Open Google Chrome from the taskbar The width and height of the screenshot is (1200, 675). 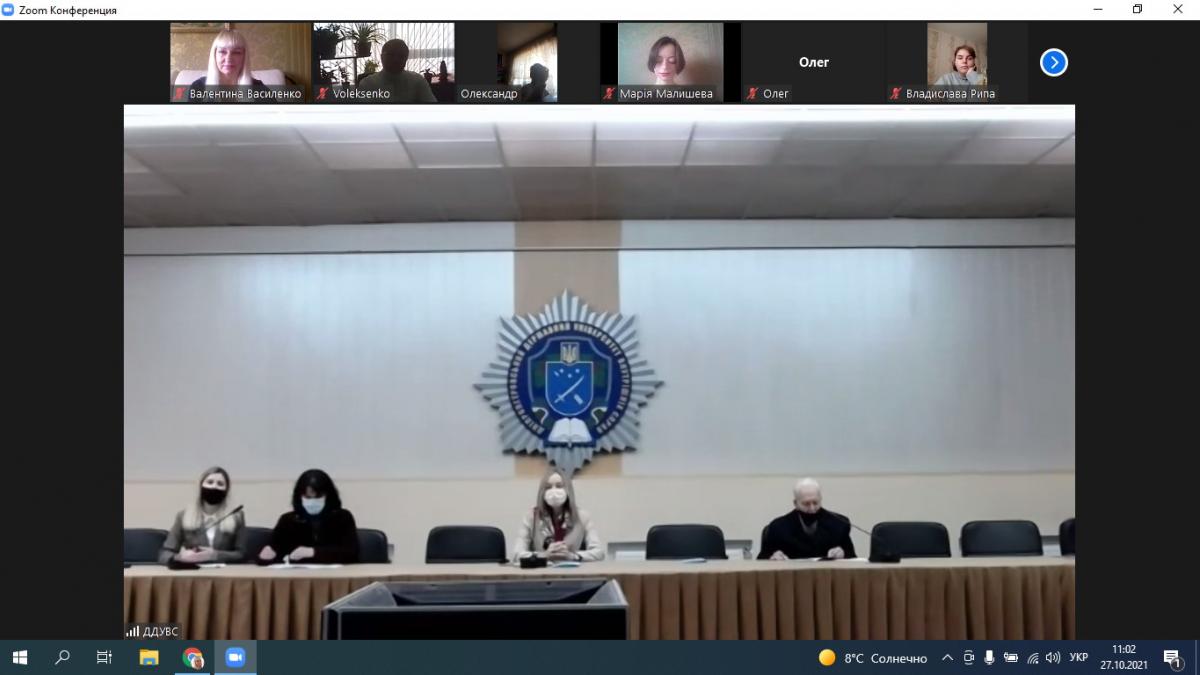pos(192,657)
